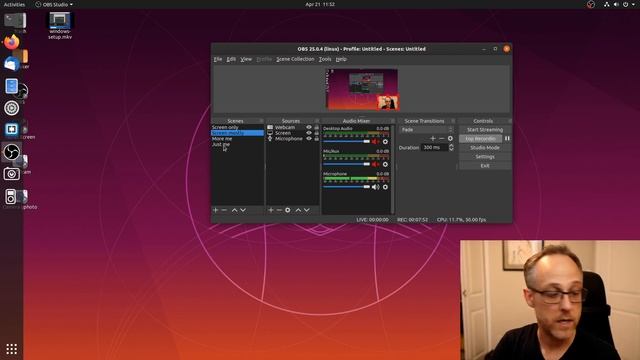Unmute the Desktop Audio channel

tap(376, 142)
